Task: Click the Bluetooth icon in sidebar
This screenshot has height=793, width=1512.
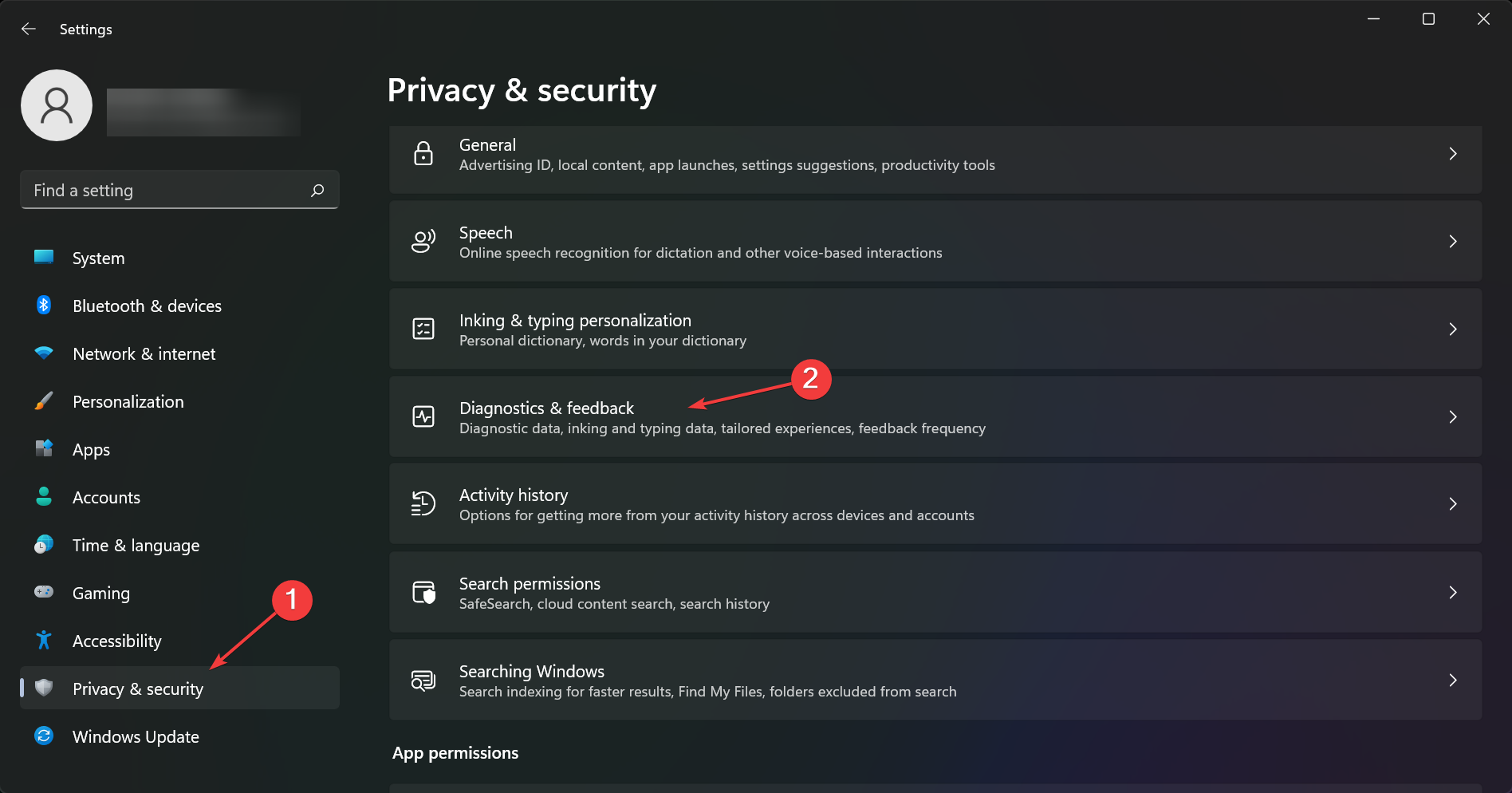Action: [x=44, y=306]
